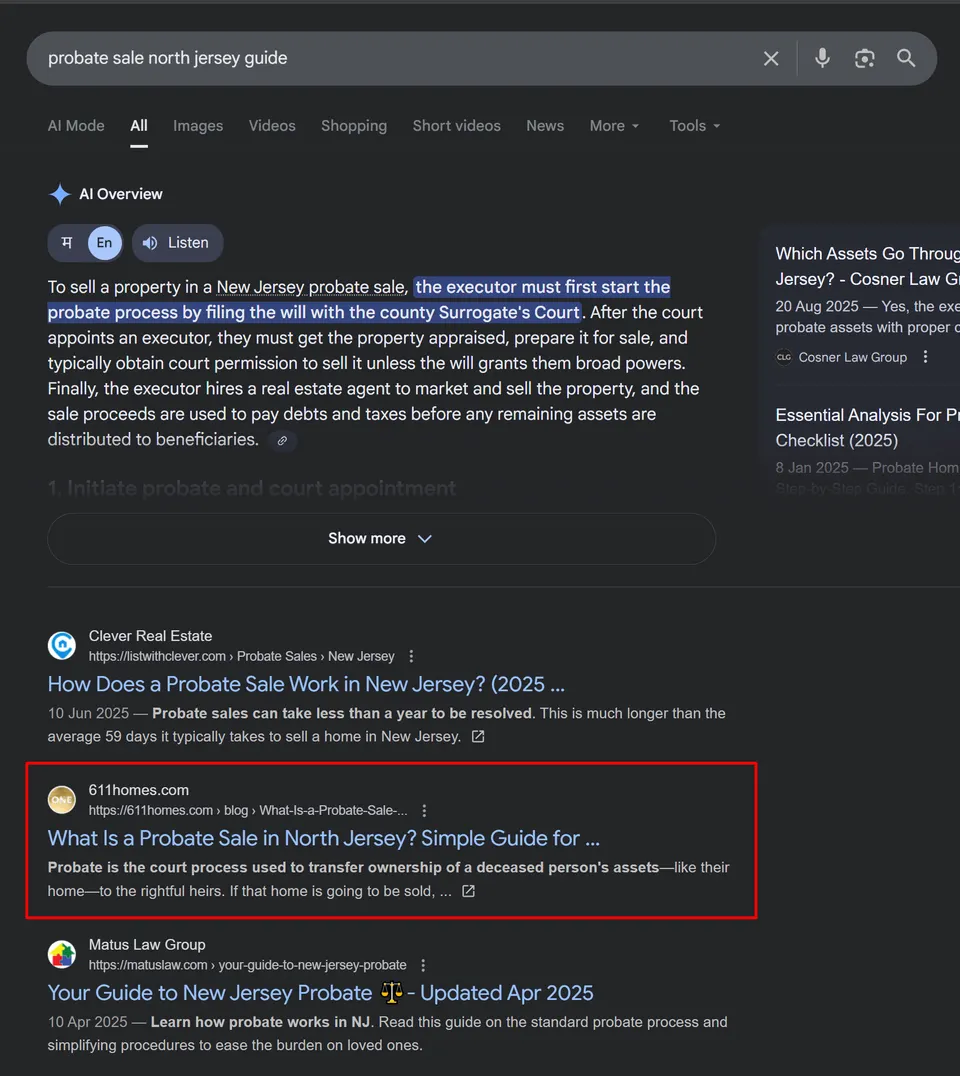
Task: Click the Cosner Law Group source name
Action: 852,358
